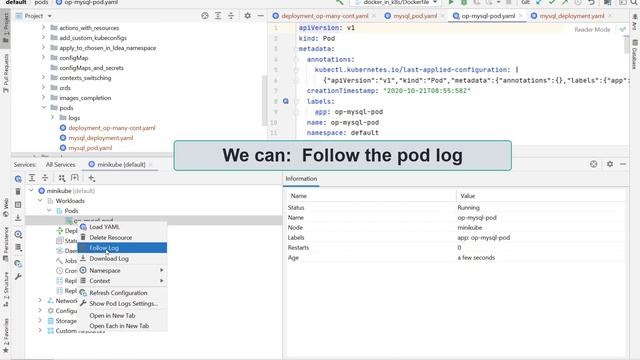
Task: Collapse the pods folder
Action: click(43, 107)
